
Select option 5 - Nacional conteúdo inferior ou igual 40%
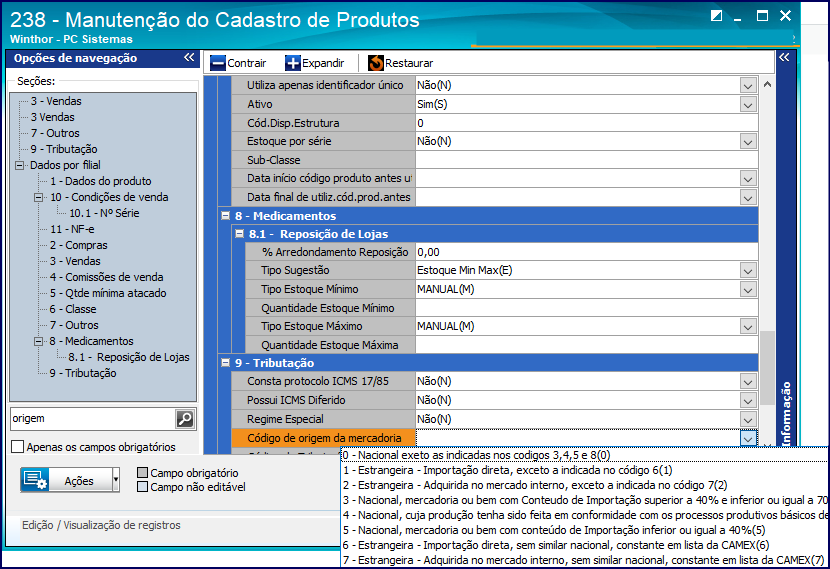[x=584, y=530]
